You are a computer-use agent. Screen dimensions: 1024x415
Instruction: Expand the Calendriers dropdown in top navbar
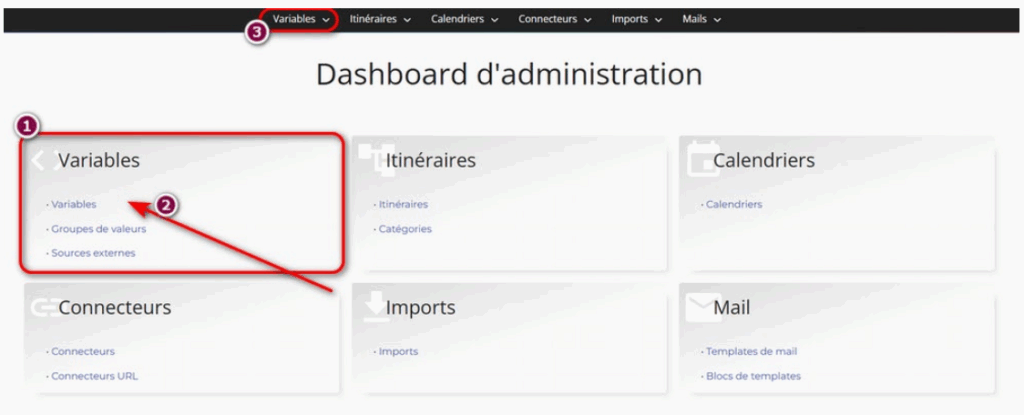[x=464, y=19]
